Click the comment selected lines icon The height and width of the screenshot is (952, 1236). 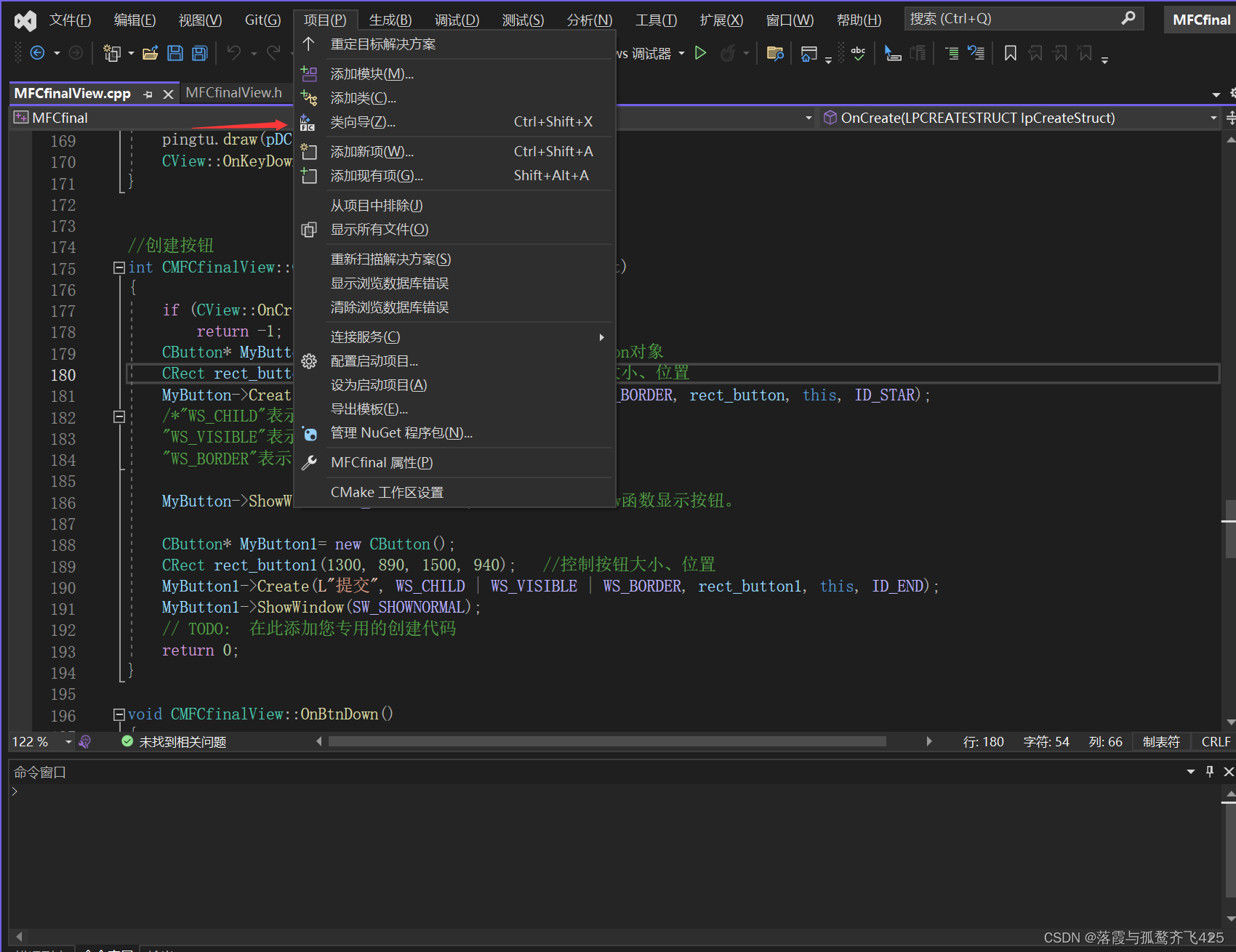coord(951,52)
